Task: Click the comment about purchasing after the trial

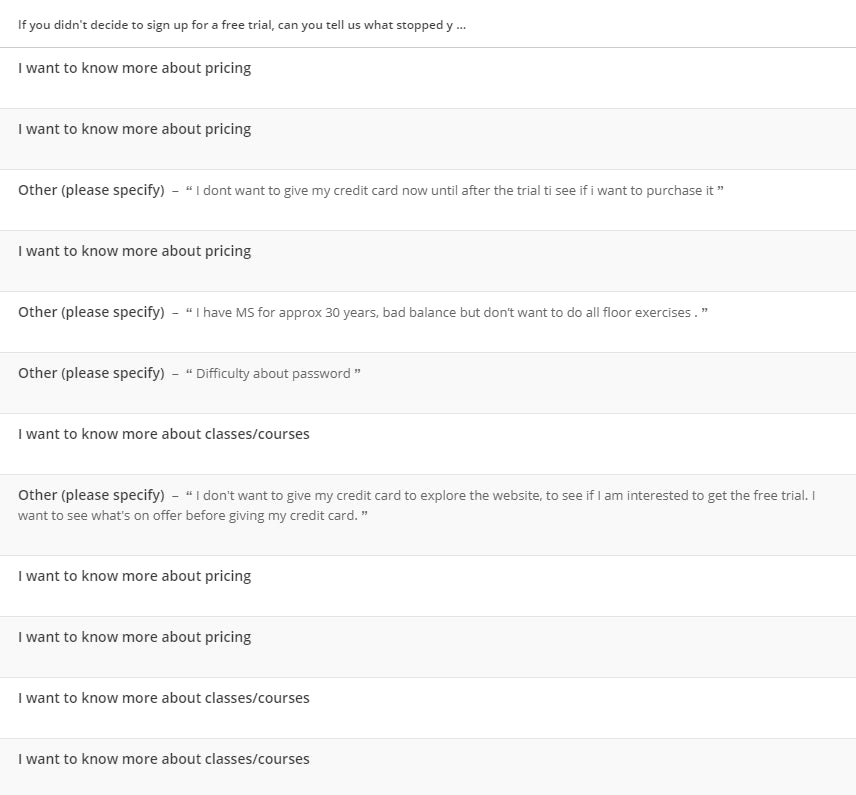Action: click(455, 190)
